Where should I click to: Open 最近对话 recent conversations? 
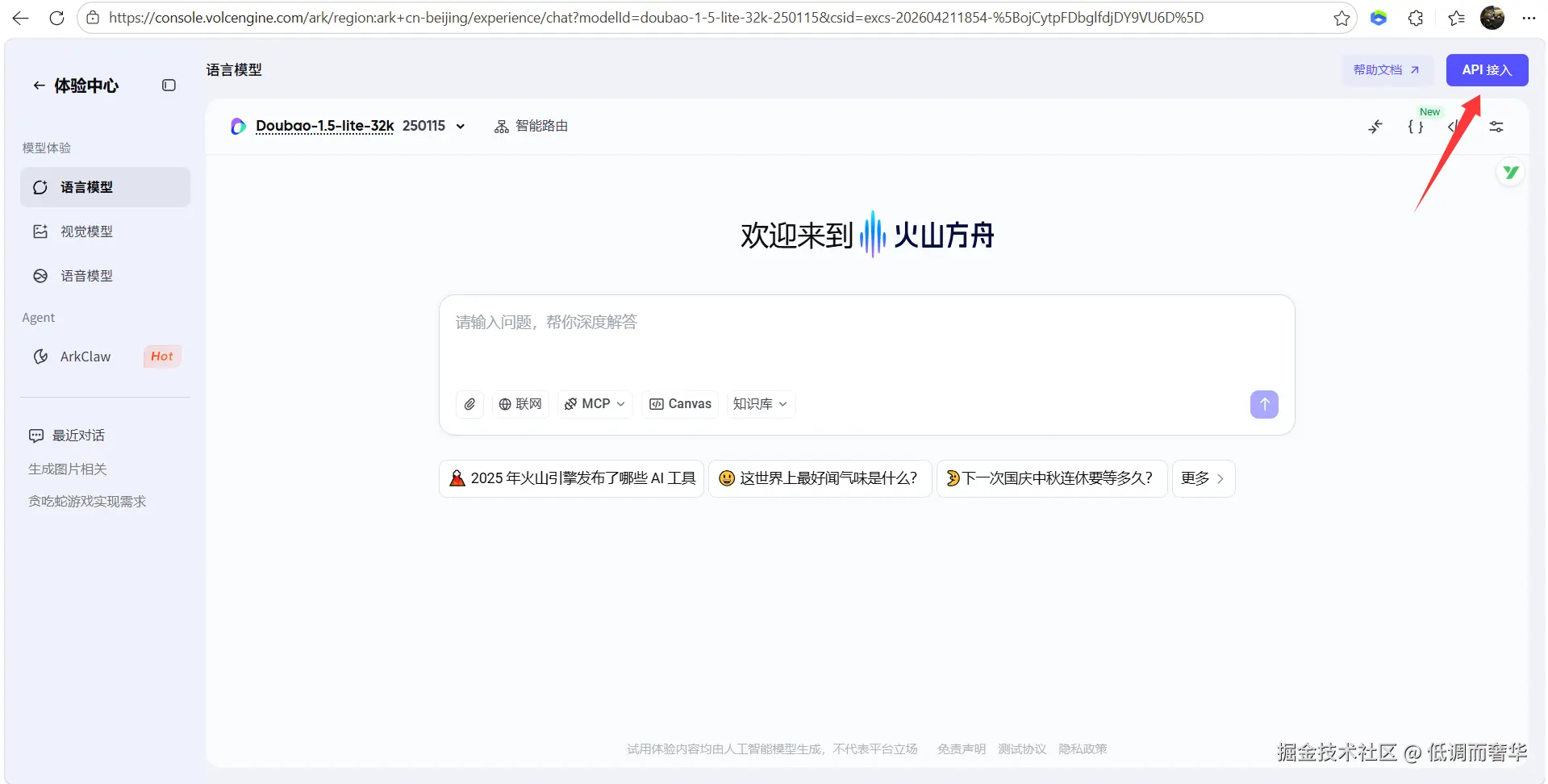(x=78, y=436)
